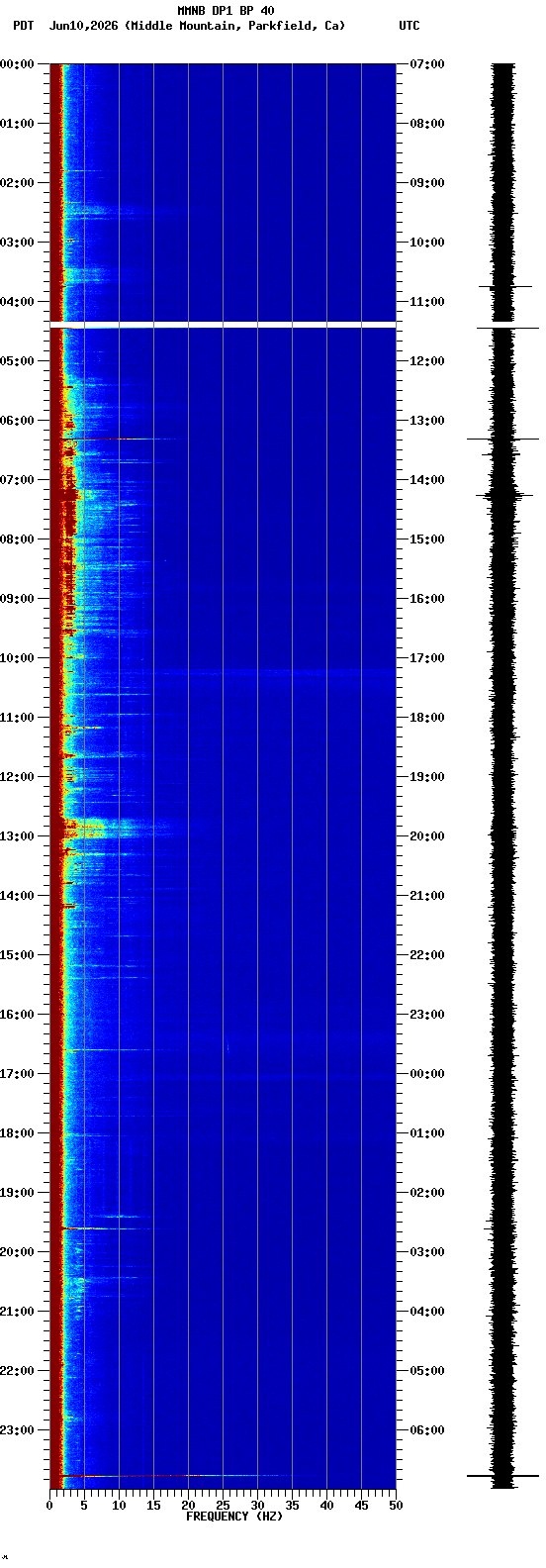Click the "17:00" label on PDT axis

point(17,1074)
